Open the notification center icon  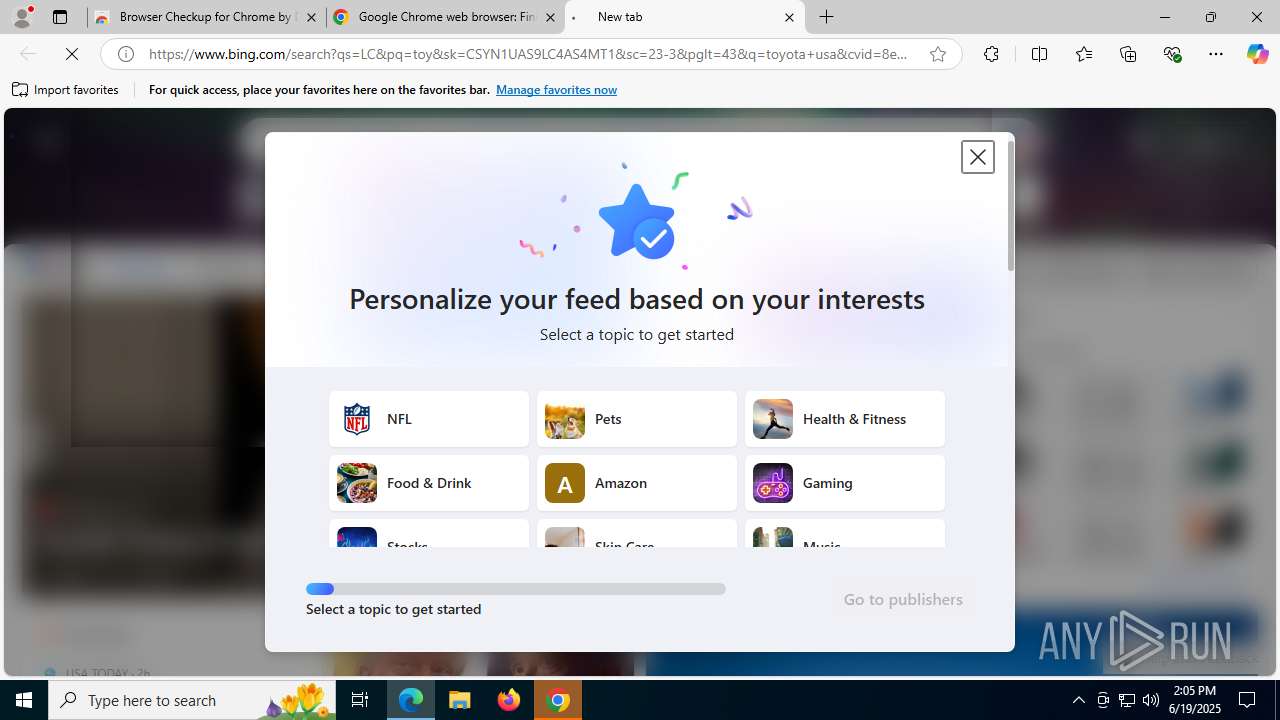1248,700
